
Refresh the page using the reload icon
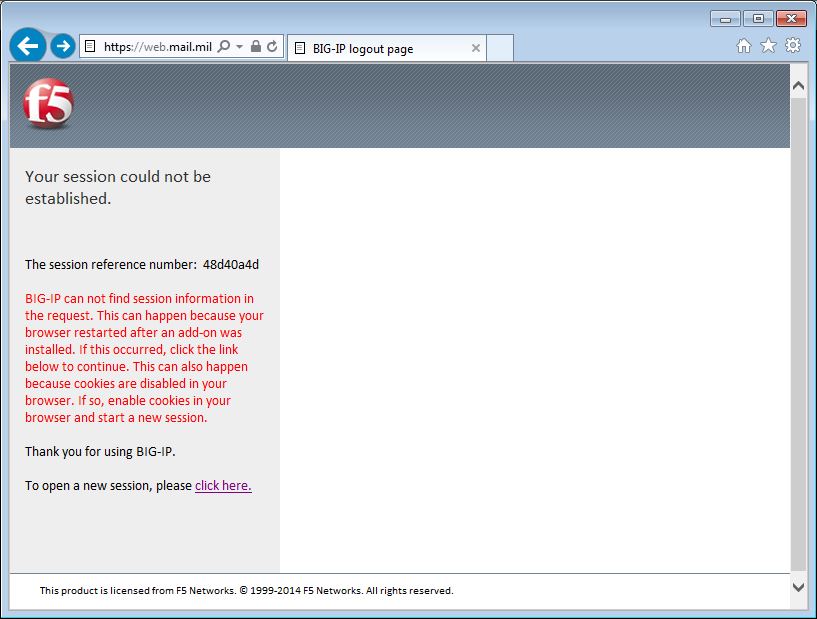tap(272, 46)
